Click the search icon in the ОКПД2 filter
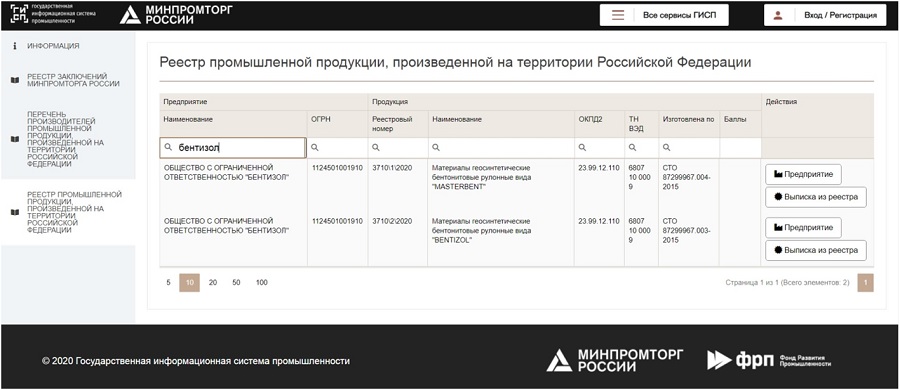The height and width of the screenshot is (390, 900). (582, 148)
